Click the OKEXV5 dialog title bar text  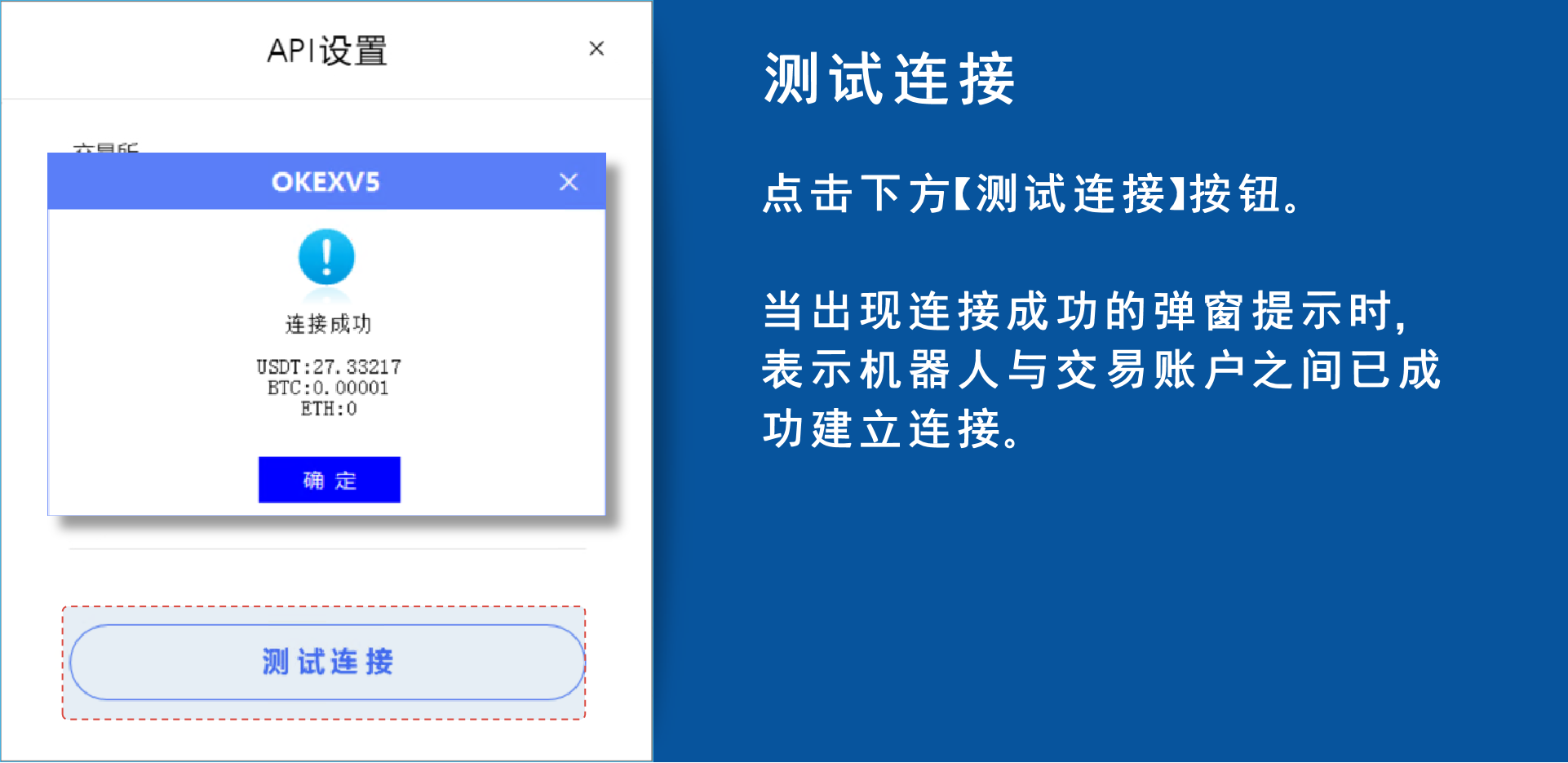(x=326, y=182)
